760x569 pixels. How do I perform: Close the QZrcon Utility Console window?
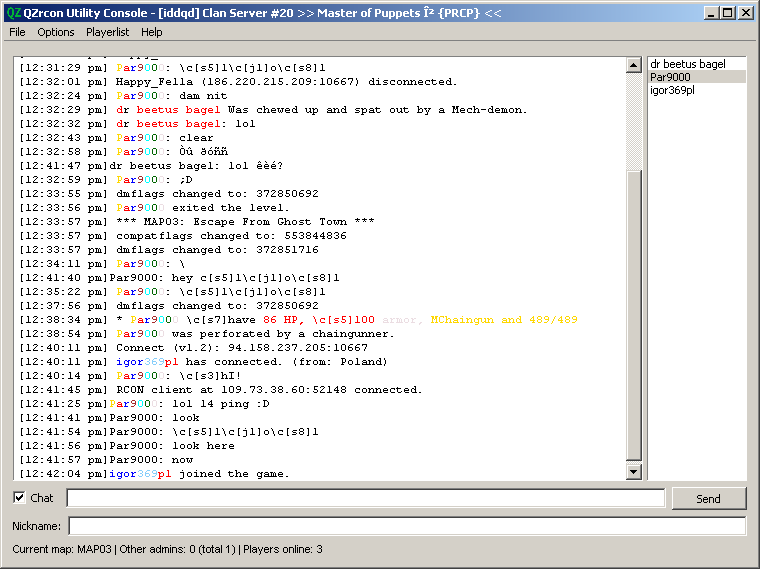click(746, 13)
